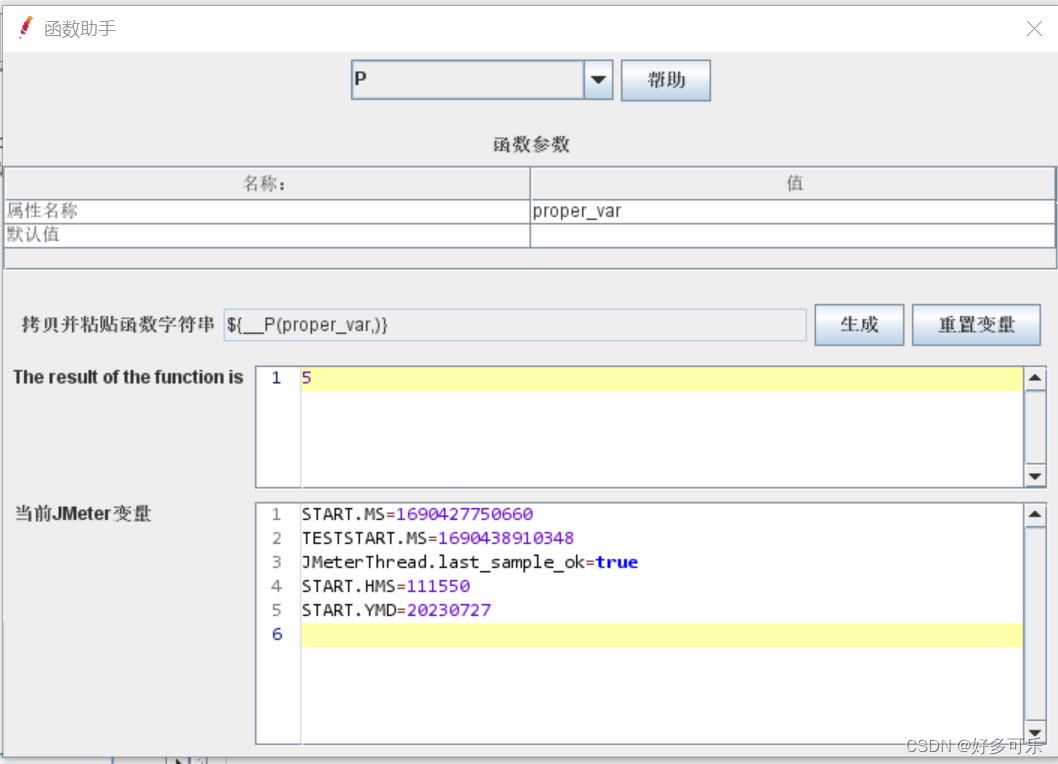1058x764 pixels.
Task: Select the 属性名称 name cell
Action: [267, 211]
